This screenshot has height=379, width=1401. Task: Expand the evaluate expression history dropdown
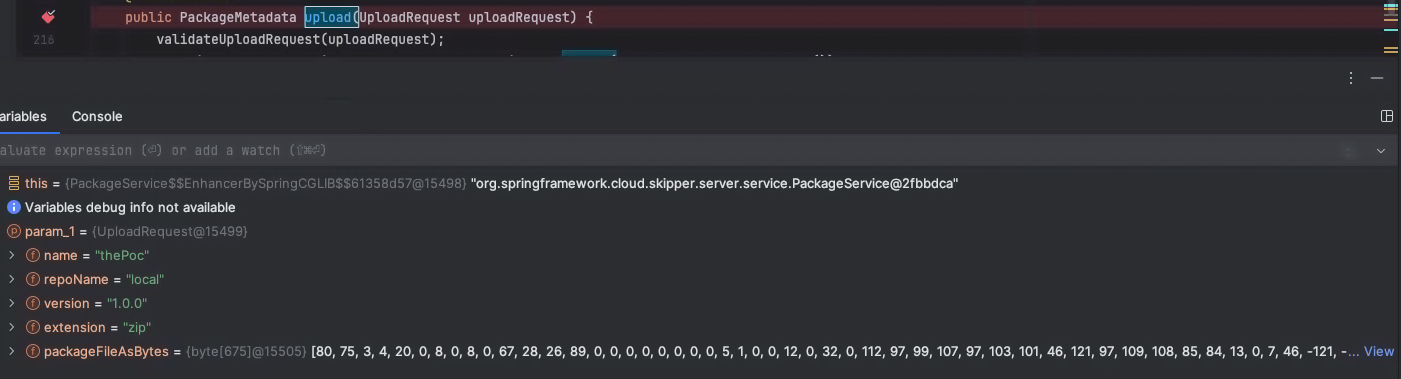[1381, 150]
